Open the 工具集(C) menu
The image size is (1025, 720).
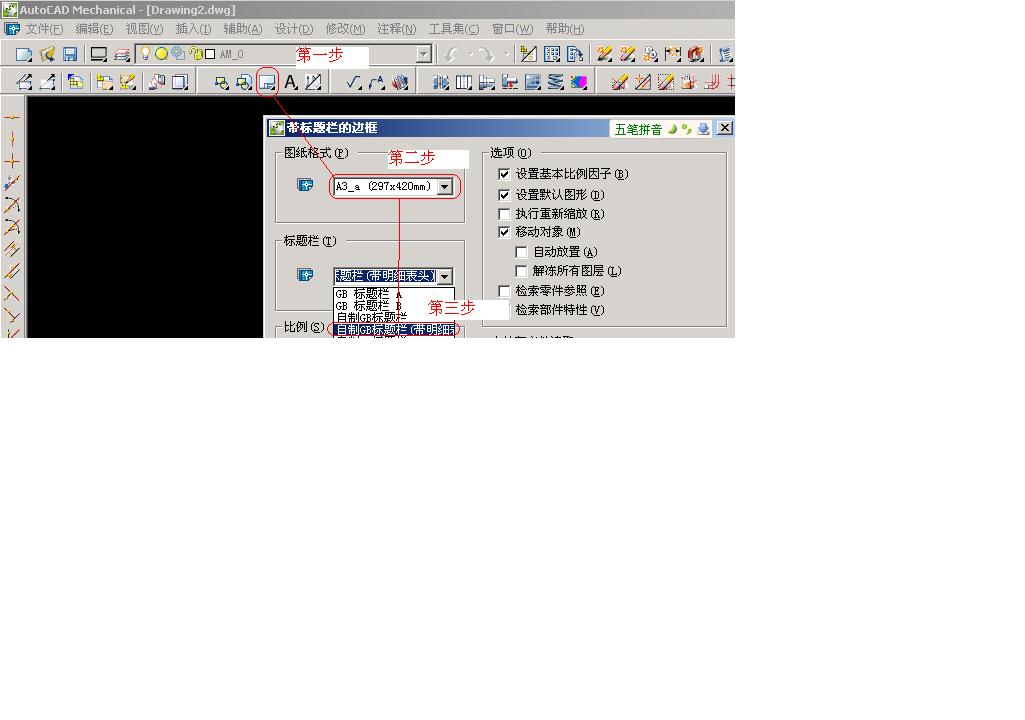coord(454,29)
